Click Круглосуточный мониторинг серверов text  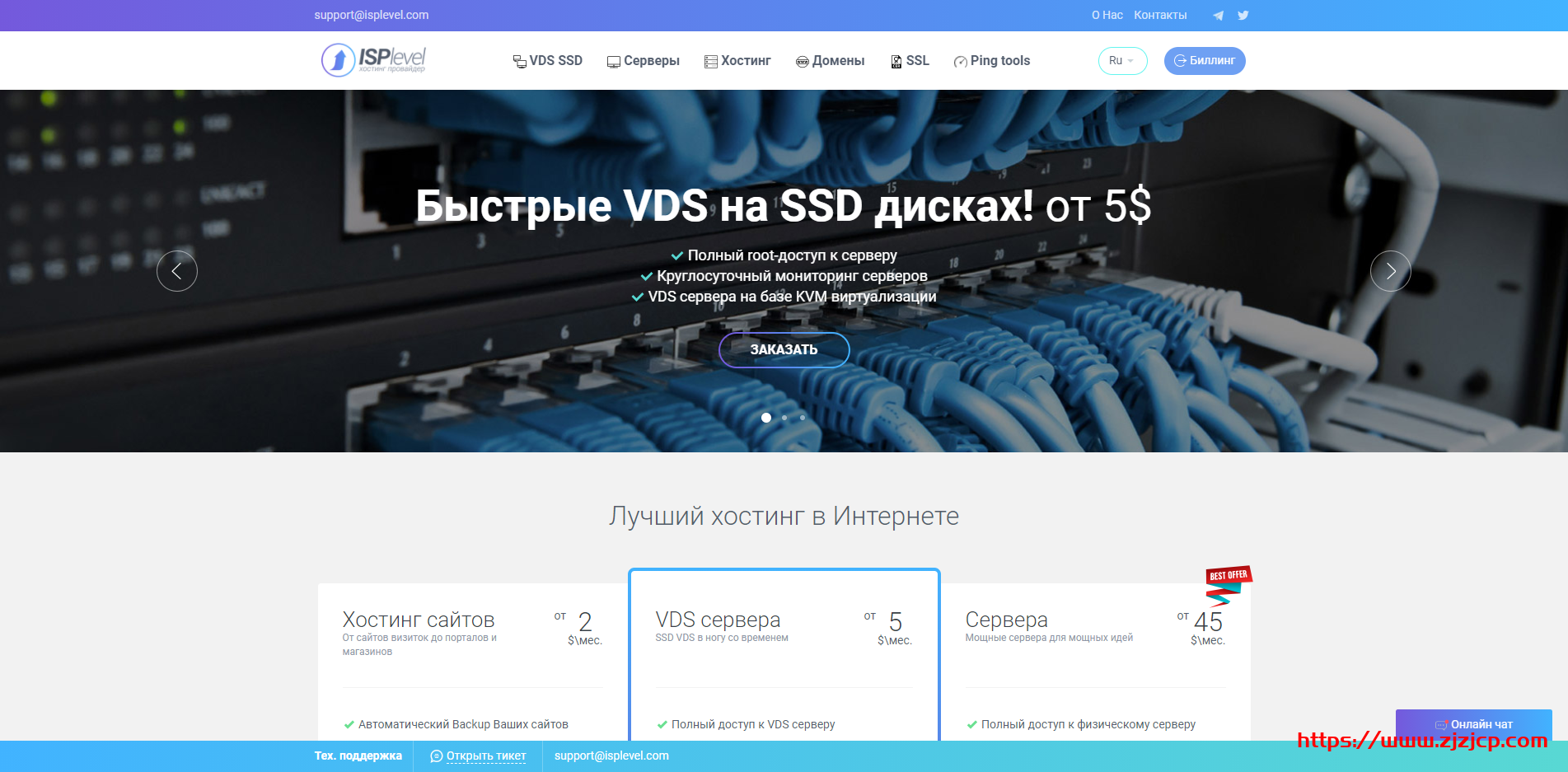pos(793,276)
